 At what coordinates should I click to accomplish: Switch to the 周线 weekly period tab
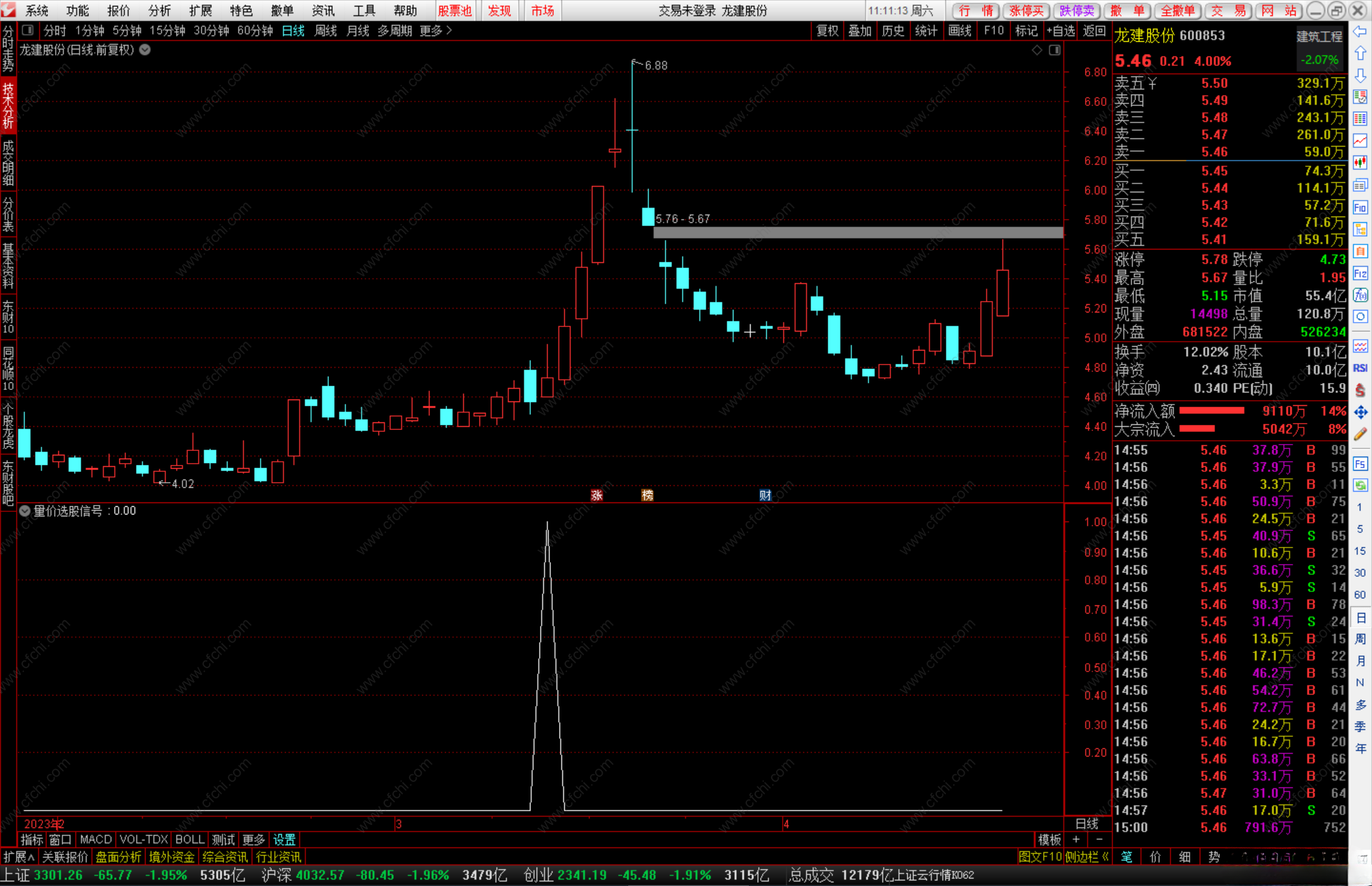click(x=325, y=30)
